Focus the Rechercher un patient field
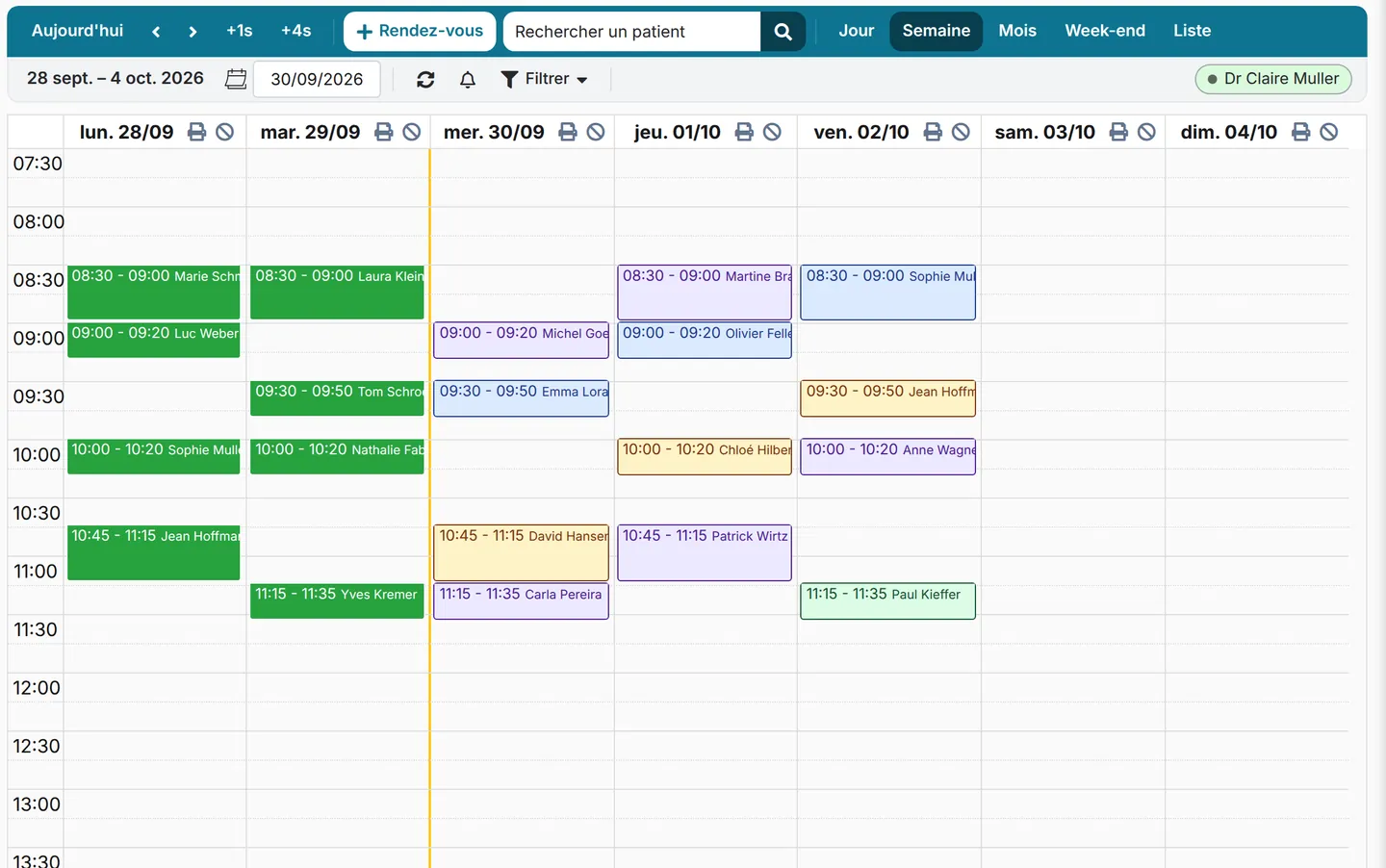1386x868 pixels. (631, 32)
